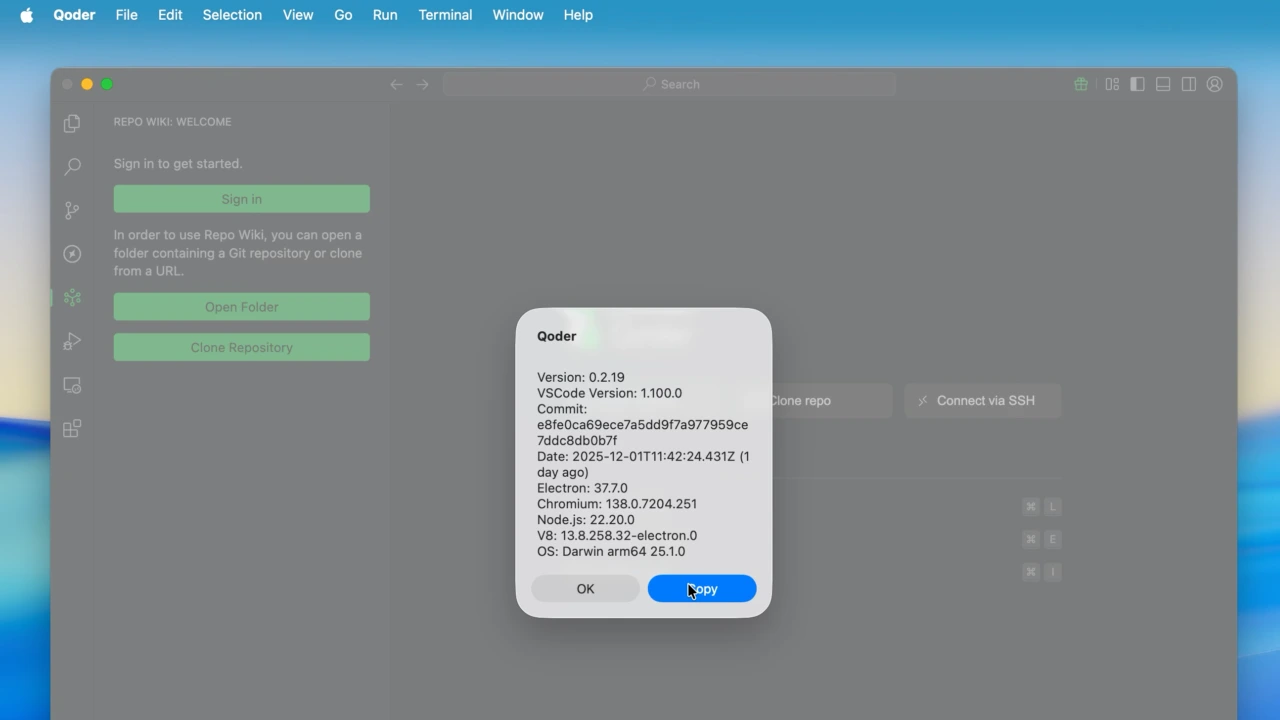The image size is (1280, 720).
Task: Open the Run and Debug icon
Action: [x=72, y=342]
